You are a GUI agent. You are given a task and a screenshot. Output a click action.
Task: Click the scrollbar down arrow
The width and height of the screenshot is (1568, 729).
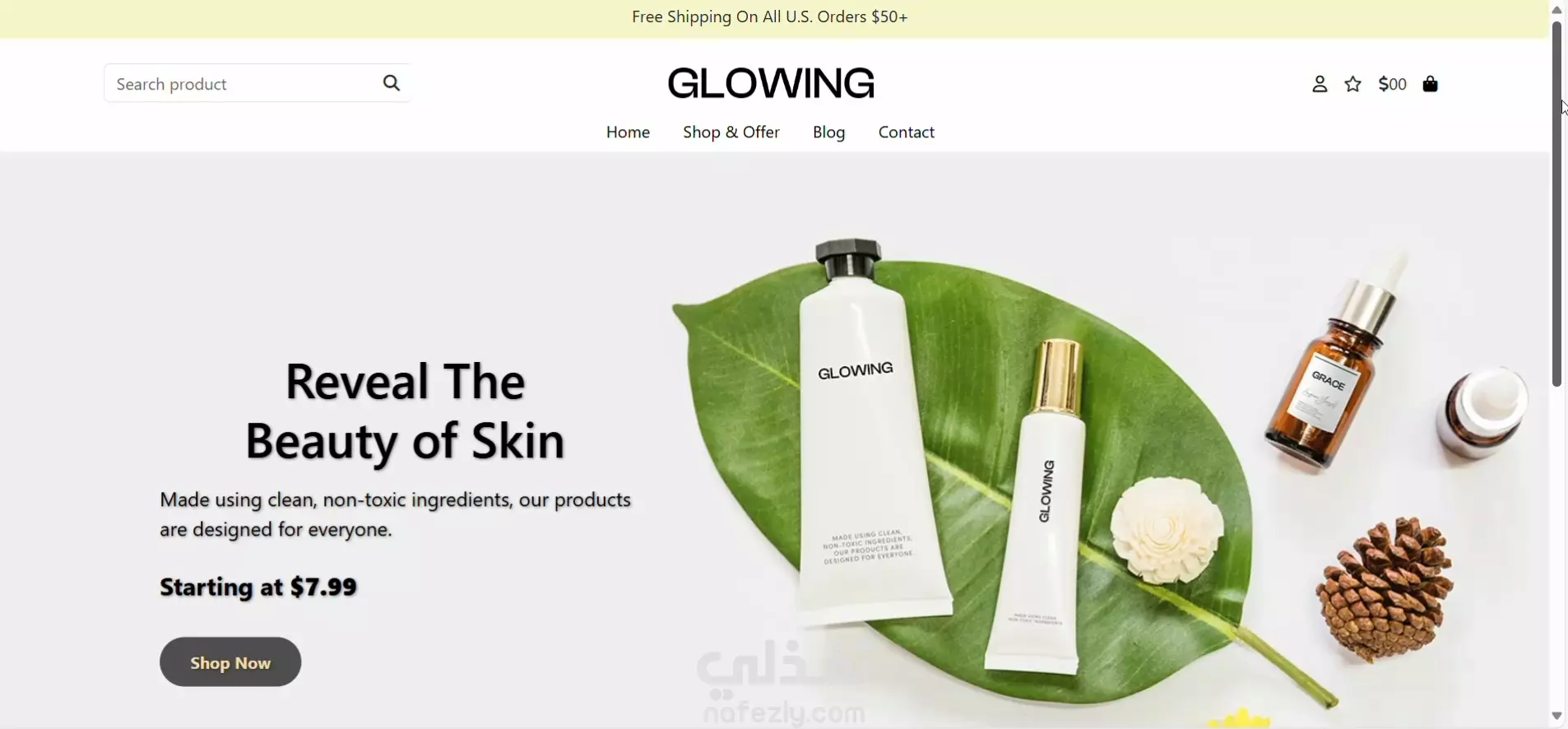[1556, 716]
